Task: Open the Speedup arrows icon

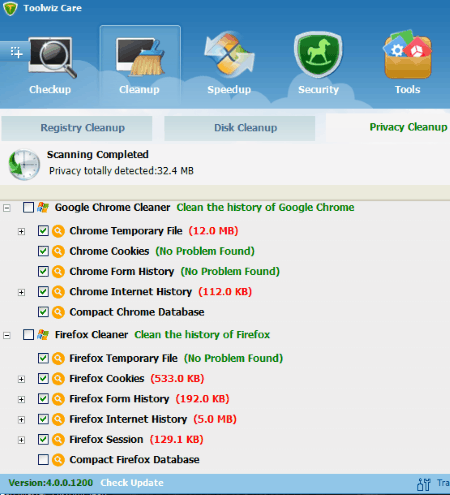Action: click(x=229, y=53)
